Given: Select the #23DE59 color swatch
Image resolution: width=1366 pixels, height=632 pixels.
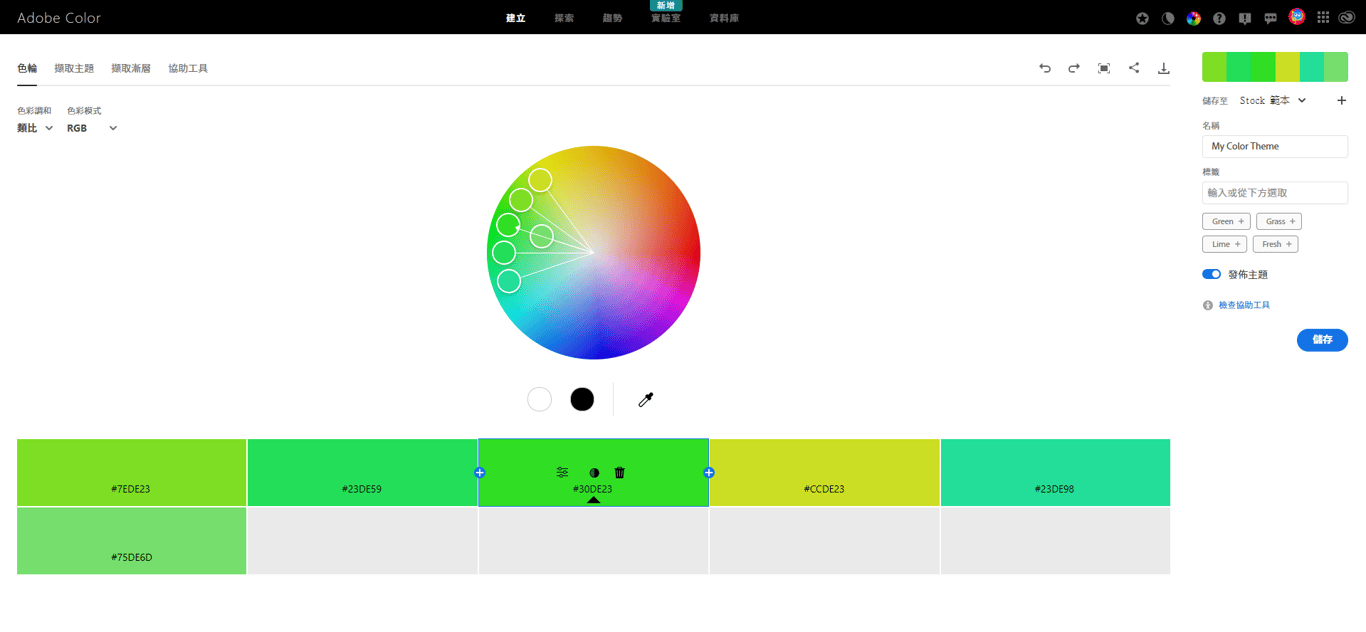Looking at the screenshot, I should (x=362, y=472).
